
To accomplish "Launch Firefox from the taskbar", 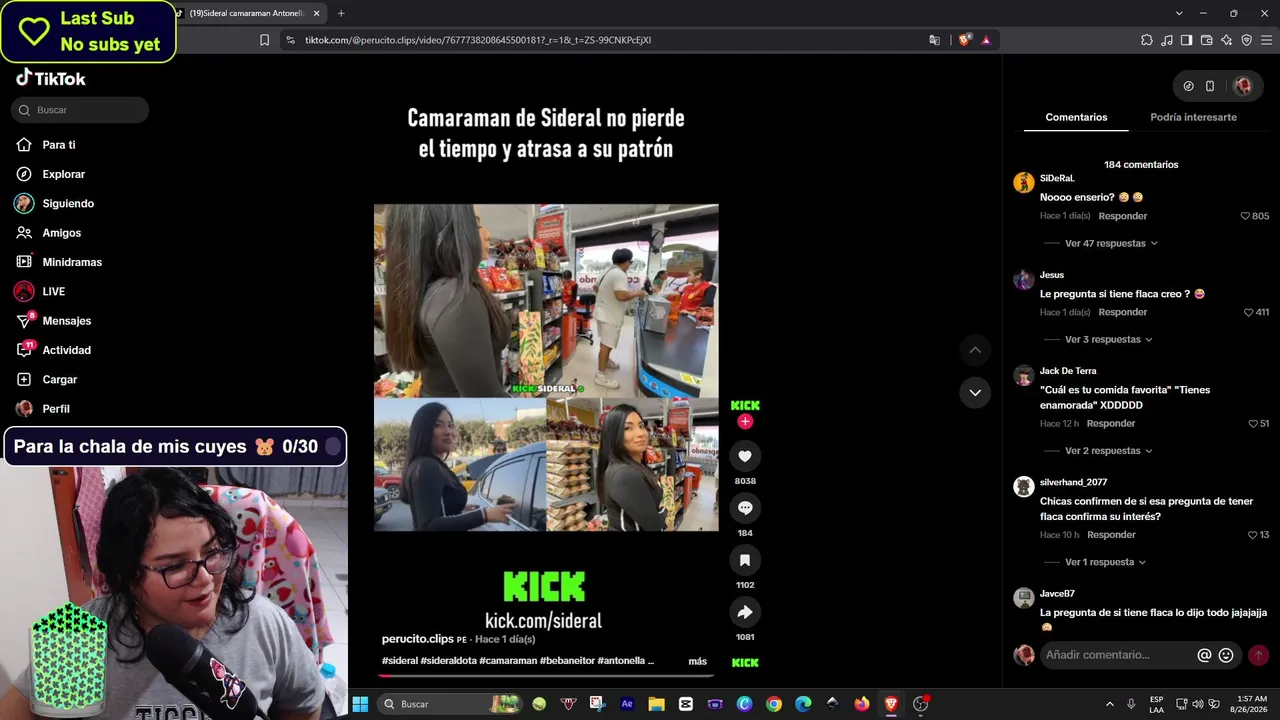I will [x=862, y=704].
